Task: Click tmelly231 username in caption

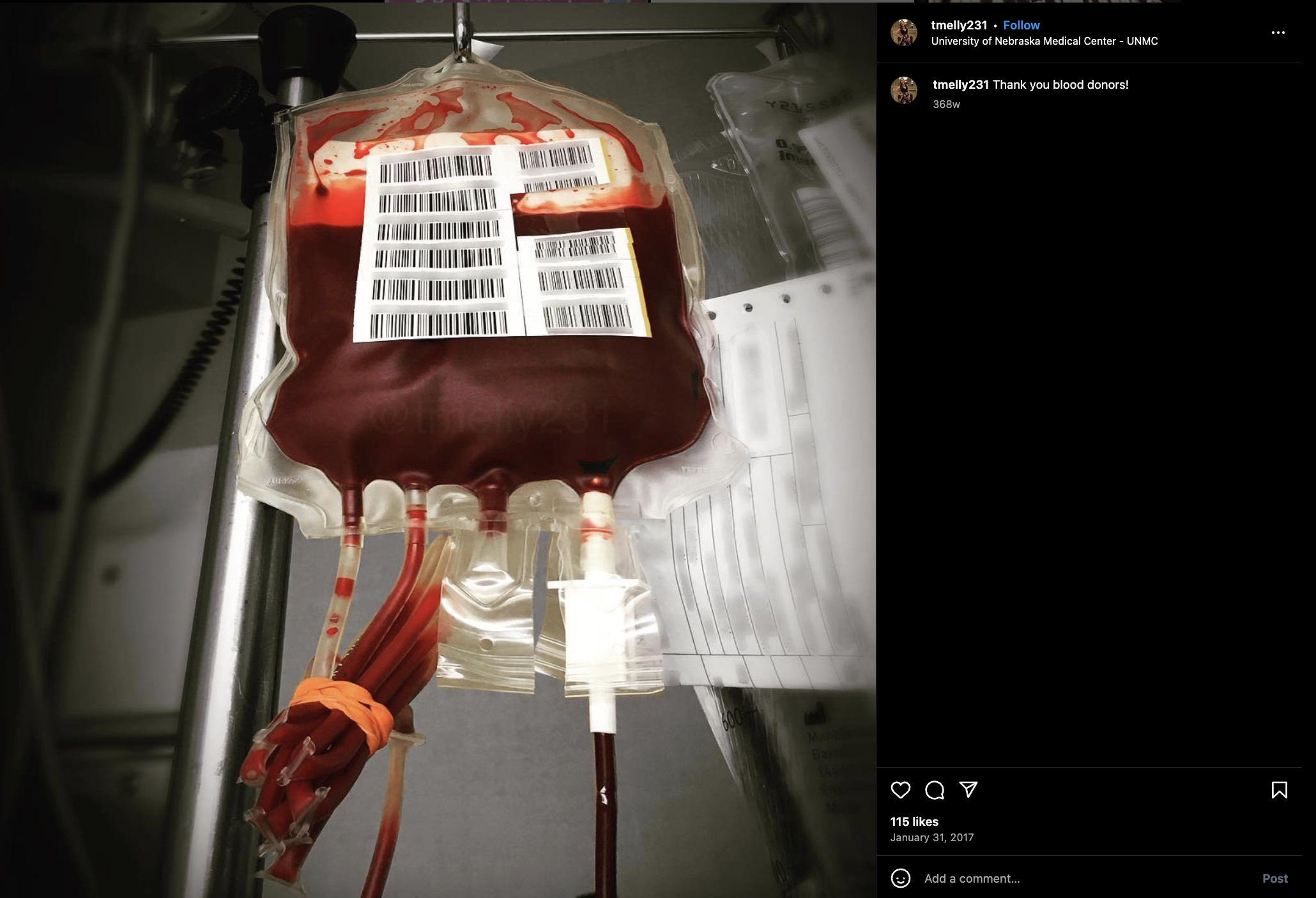Action: tap(960, 84)
